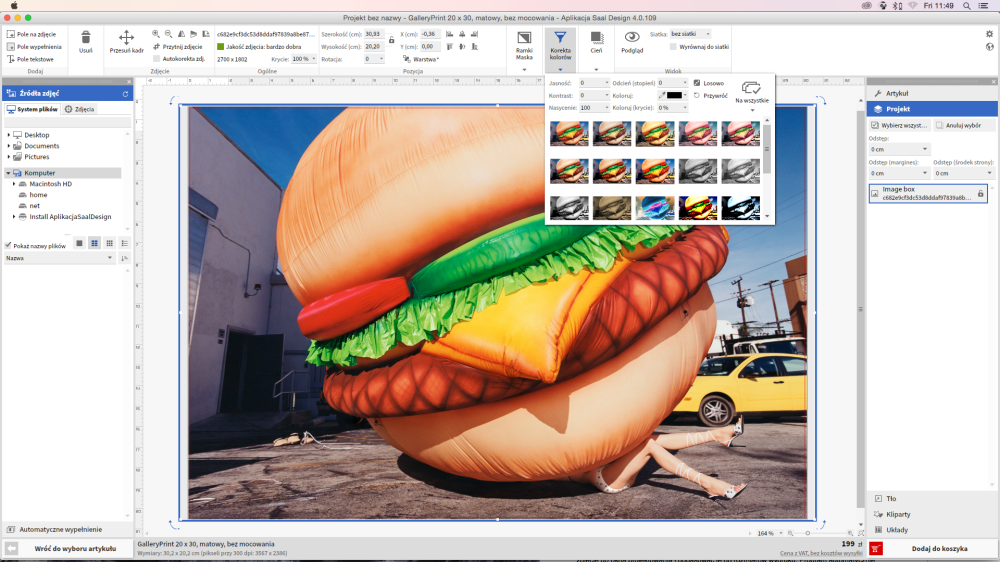Click Dodaj do koszyka button
The height and width of the screenshot is (562, 1000).
939,549
